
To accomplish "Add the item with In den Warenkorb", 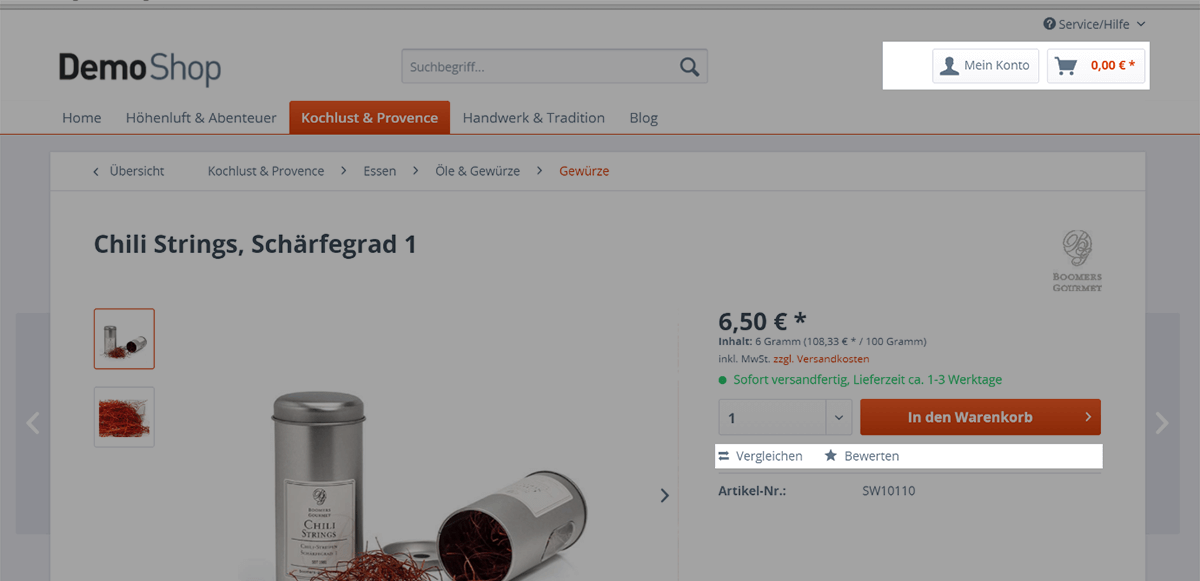I will point(980,417).
